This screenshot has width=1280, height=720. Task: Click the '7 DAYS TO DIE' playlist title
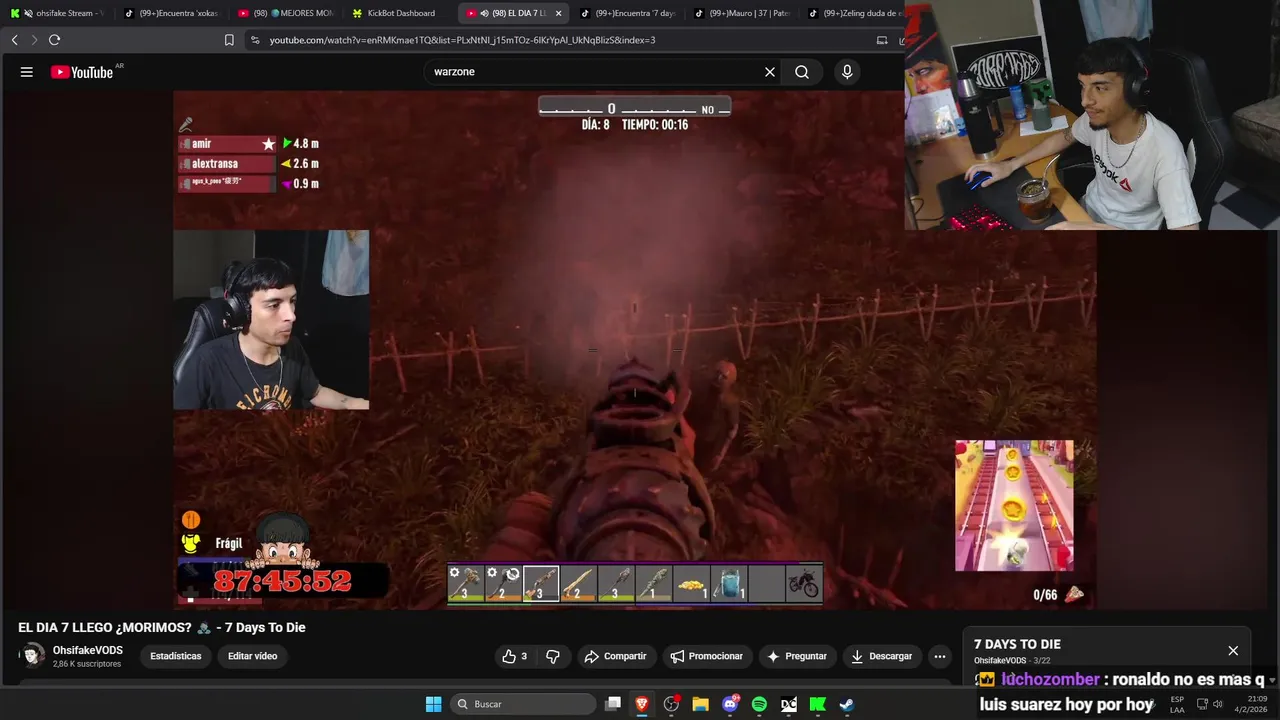(1017, 644)
